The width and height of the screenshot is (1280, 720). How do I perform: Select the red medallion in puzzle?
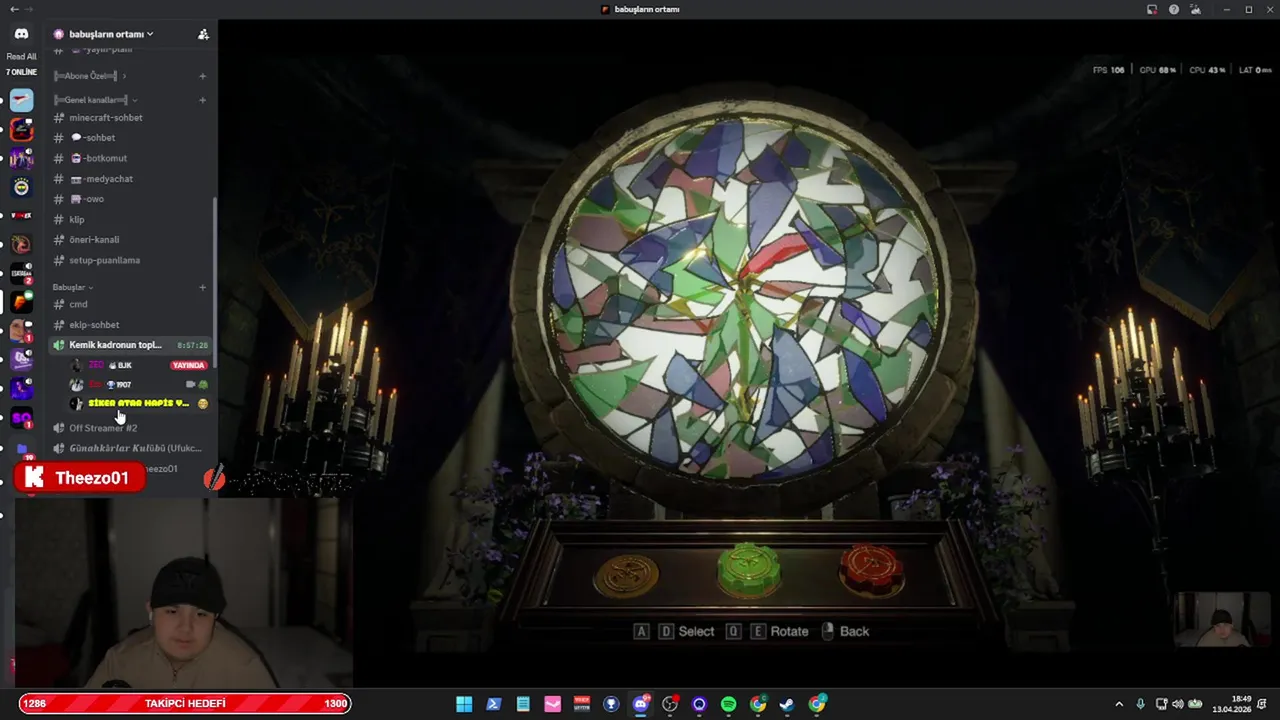pyautogui.click(x=872, y=570)
